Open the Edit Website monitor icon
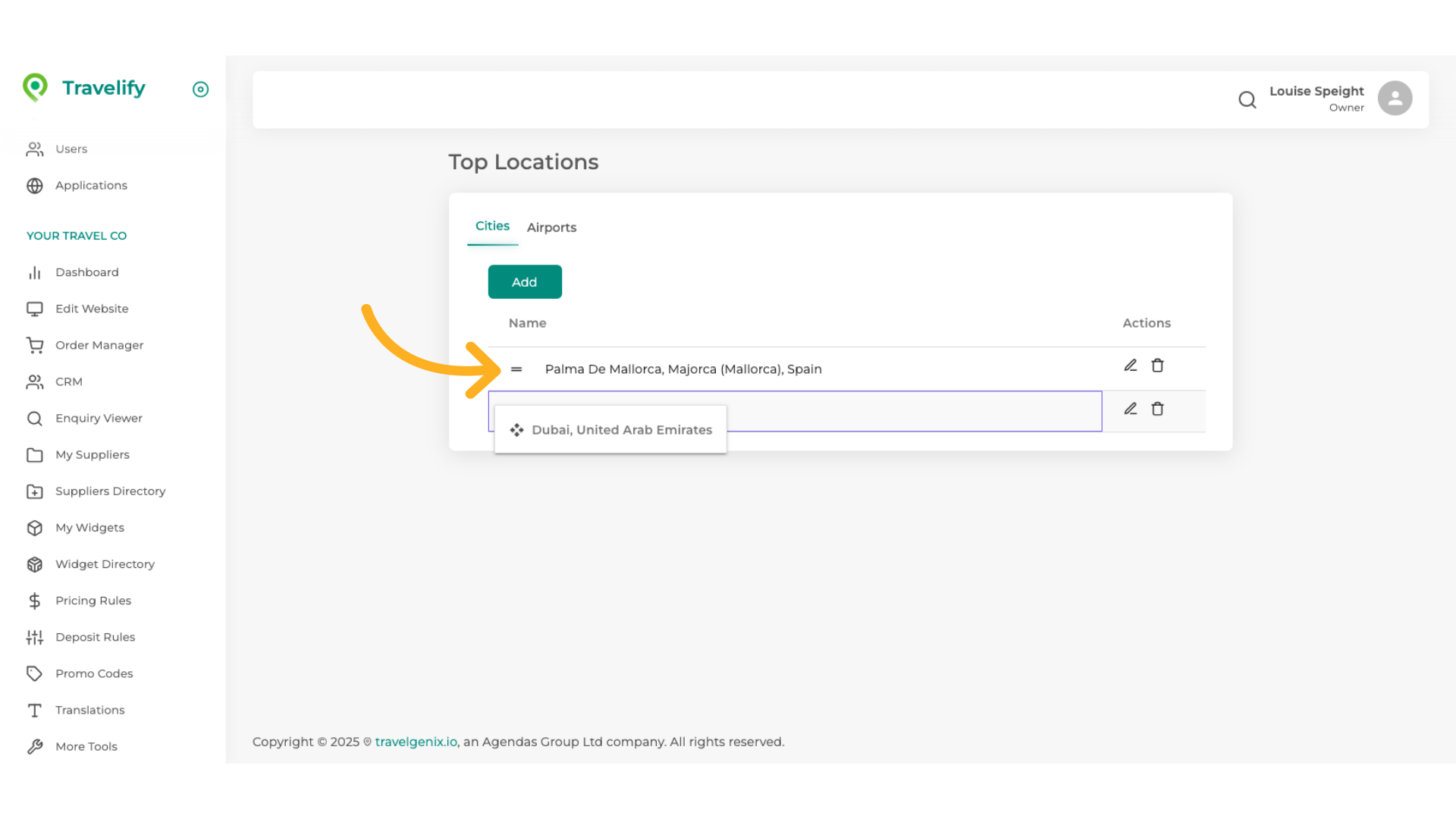The image size is (1456, 819). pos(35,309)
